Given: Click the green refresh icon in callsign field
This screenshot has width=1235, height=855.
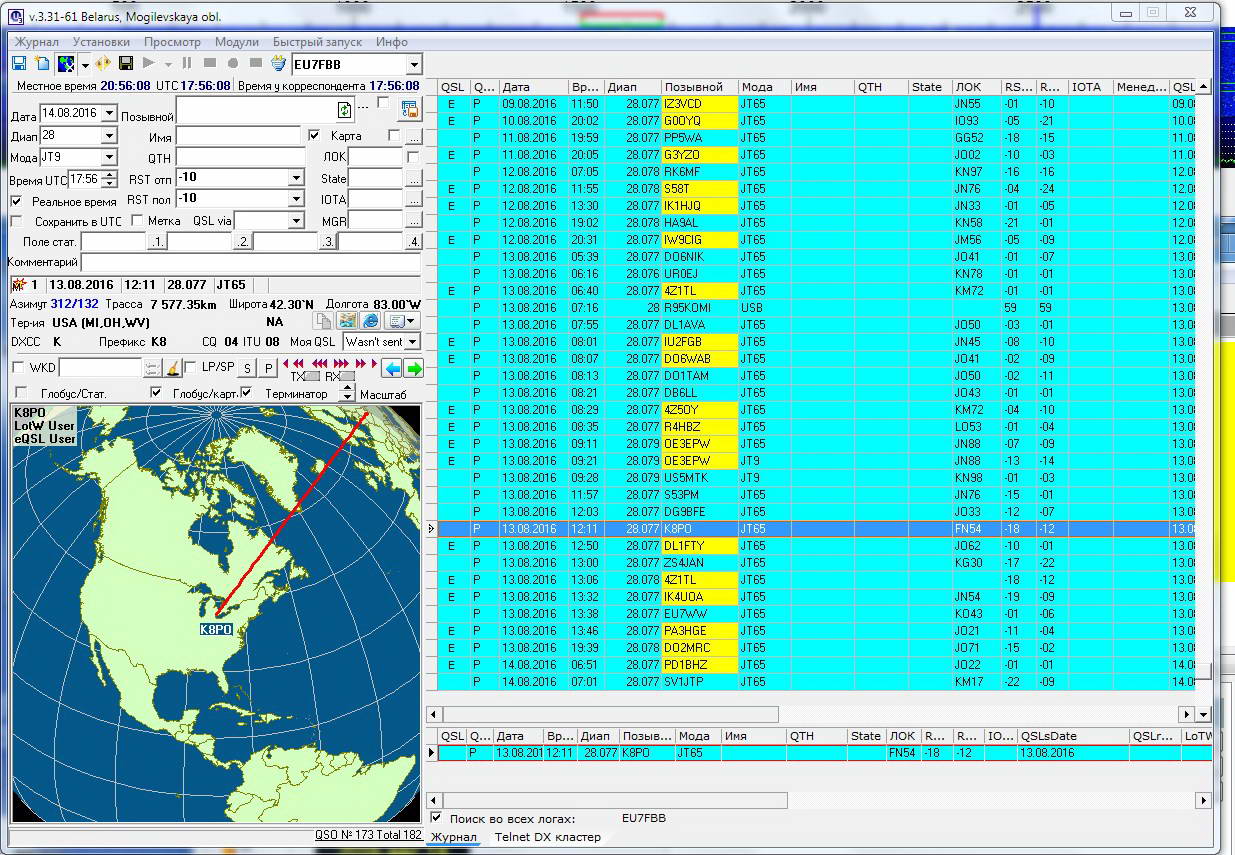Looking at the screenshot, I should click(346, 110).
